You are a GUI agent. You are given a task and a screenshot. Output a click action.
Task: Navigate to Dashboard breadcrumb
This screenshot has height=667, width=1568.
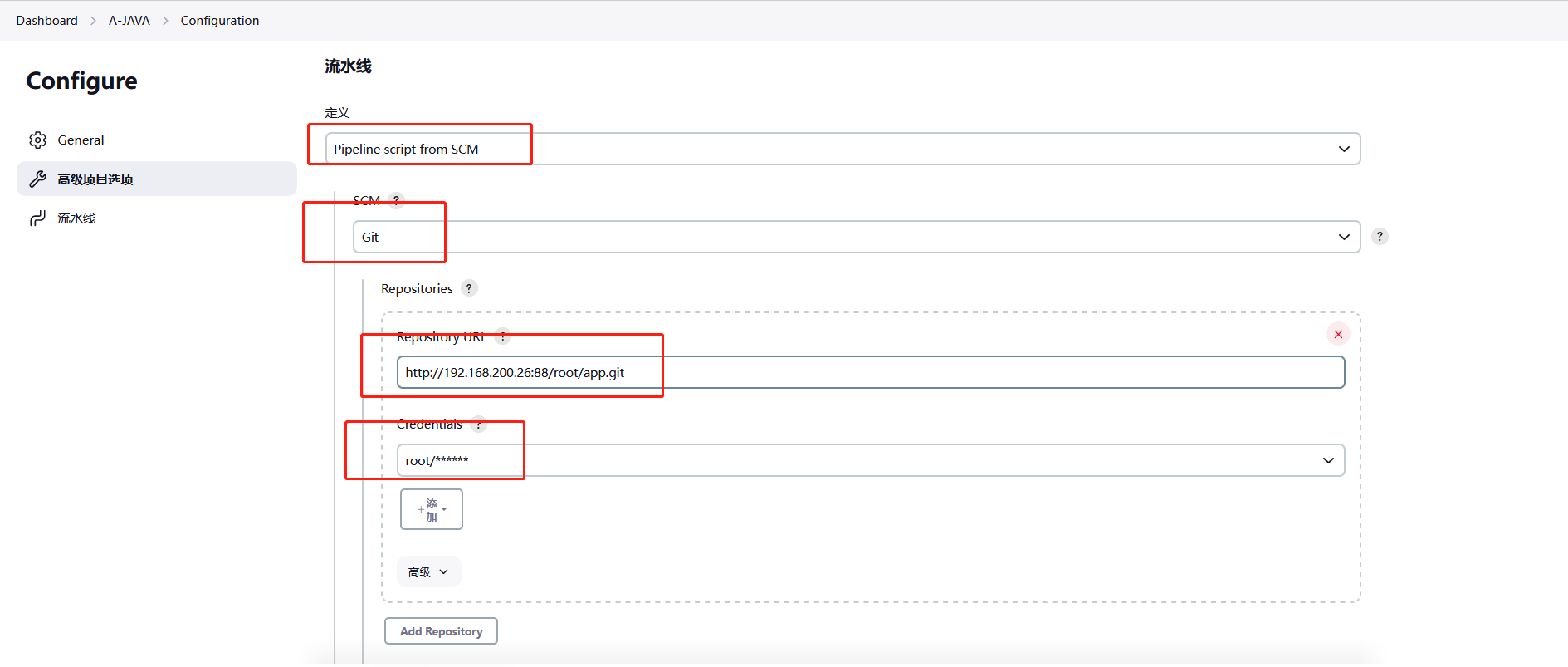[46, 21]
